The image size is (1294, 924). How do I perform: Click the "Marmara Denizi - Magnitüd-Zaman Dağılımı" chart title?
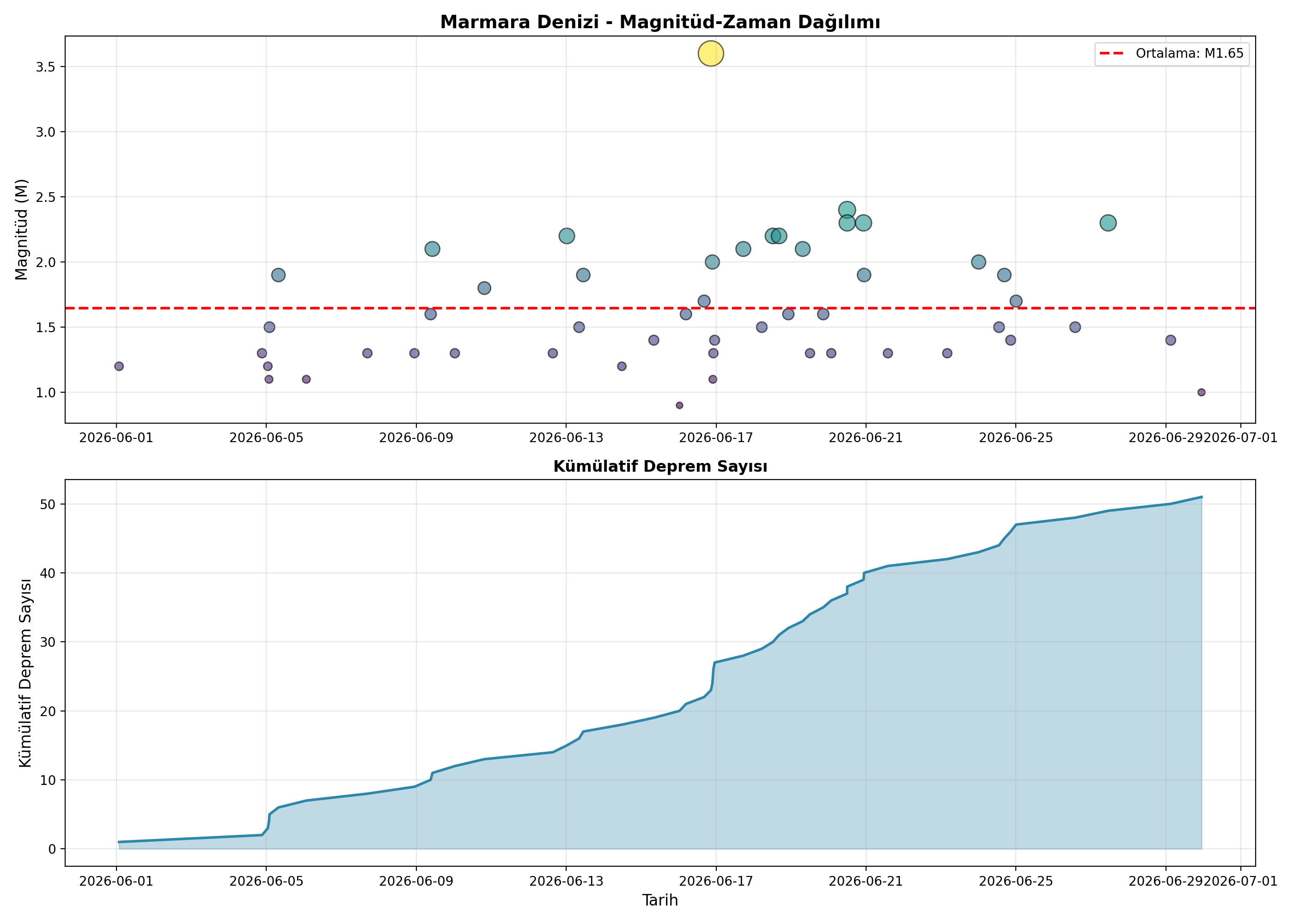tap(660, 22)
